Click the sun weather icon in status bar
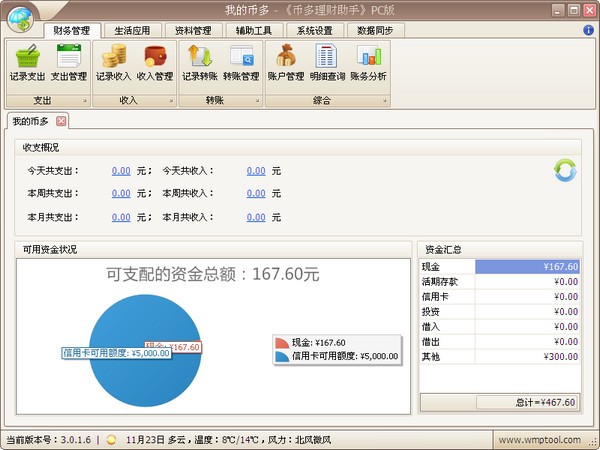The image size is (600, 450). click(111, 440)
